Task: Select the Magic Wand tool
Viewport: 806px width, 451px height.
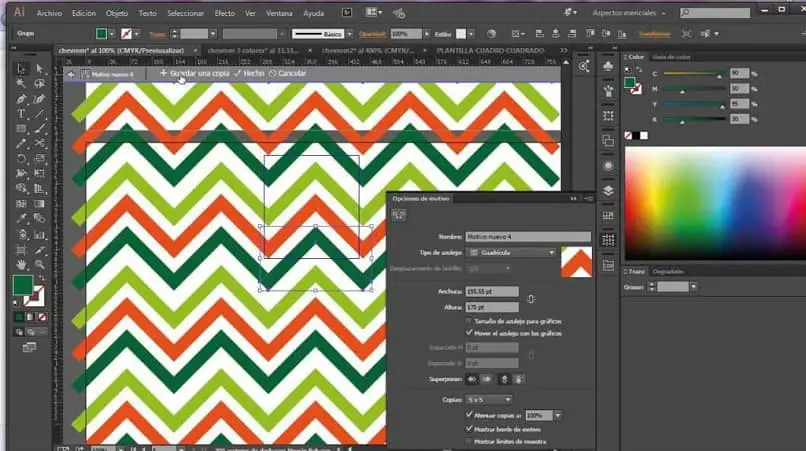Action: click(x=21, y=83)
